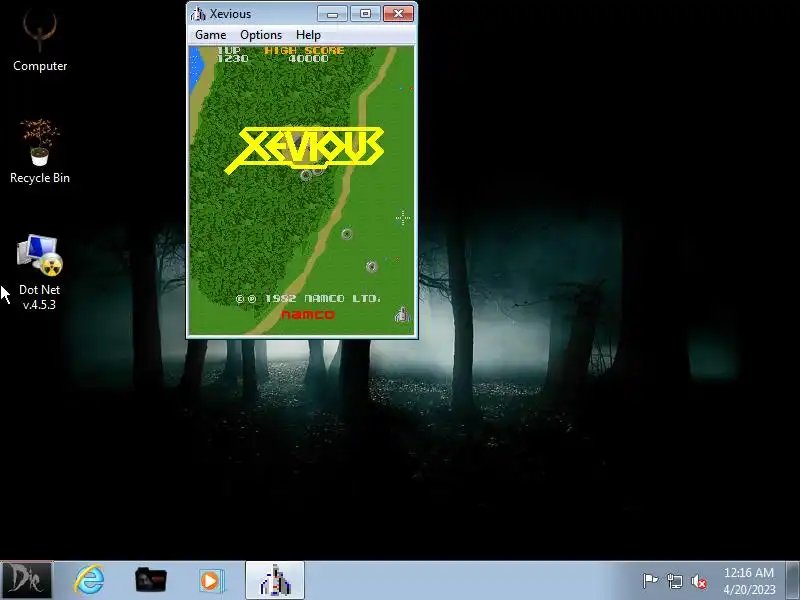This screenshot has width=800, height=600.
Task: Select the Computer desktop icon
Action: pyautogui.click(x=40, y=40)
